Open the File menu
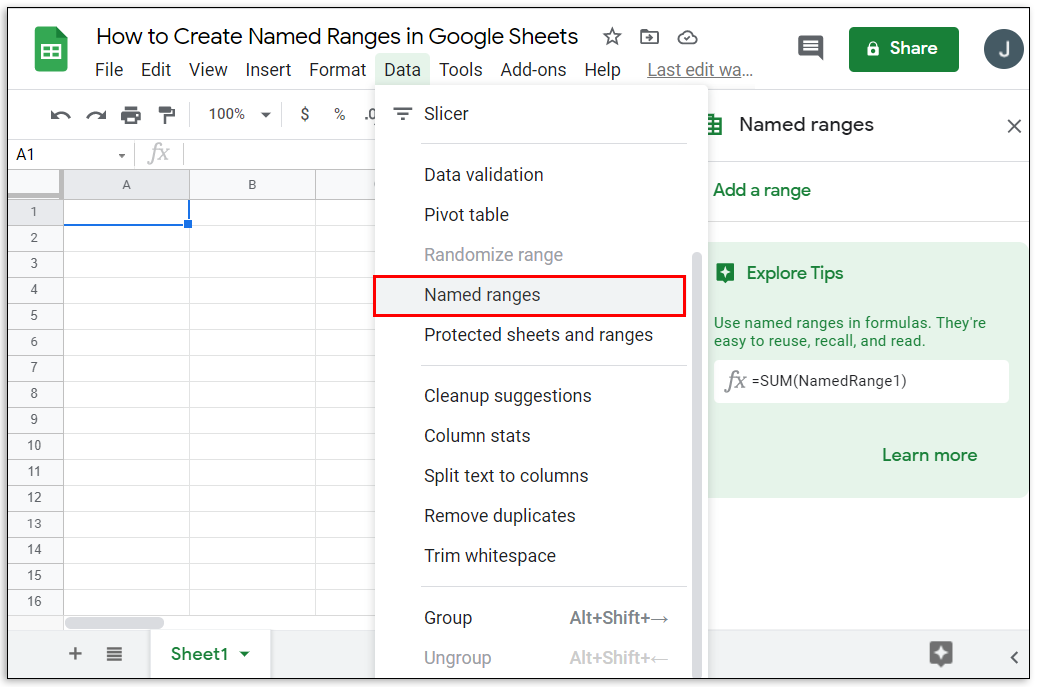Screen dimensions: 1038x687 click(109, 69)
